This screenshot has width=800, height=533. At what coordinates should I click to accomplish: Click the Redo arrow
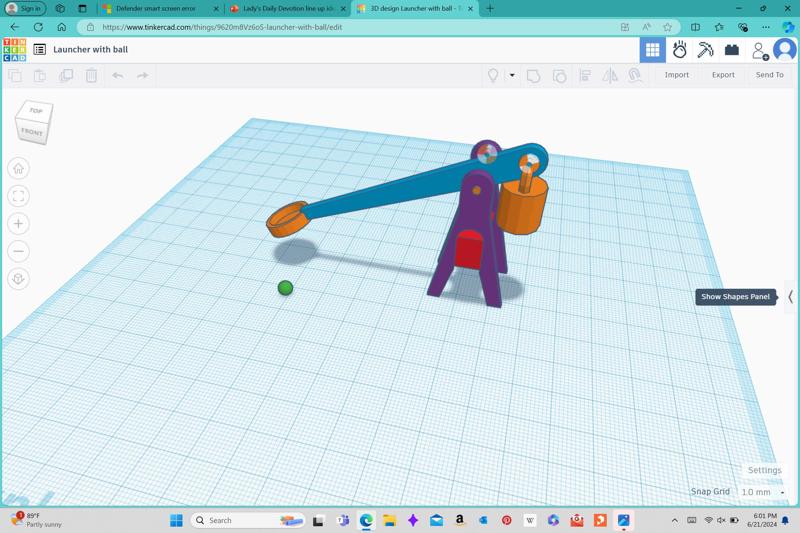[x=142, y=75]
